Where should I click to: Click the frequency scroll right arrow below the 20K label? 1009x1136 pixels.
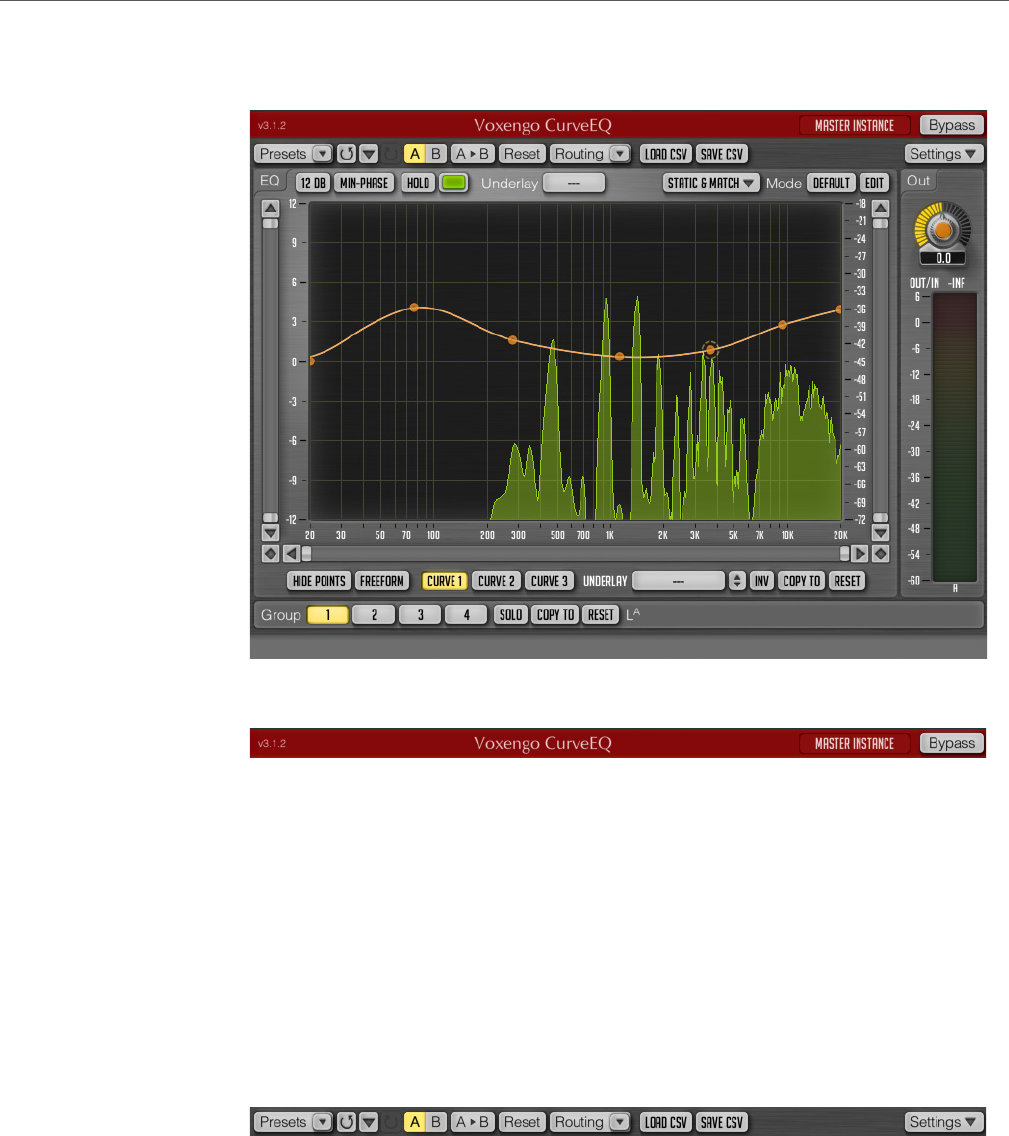pyautogui.click(x=860, y=554)
